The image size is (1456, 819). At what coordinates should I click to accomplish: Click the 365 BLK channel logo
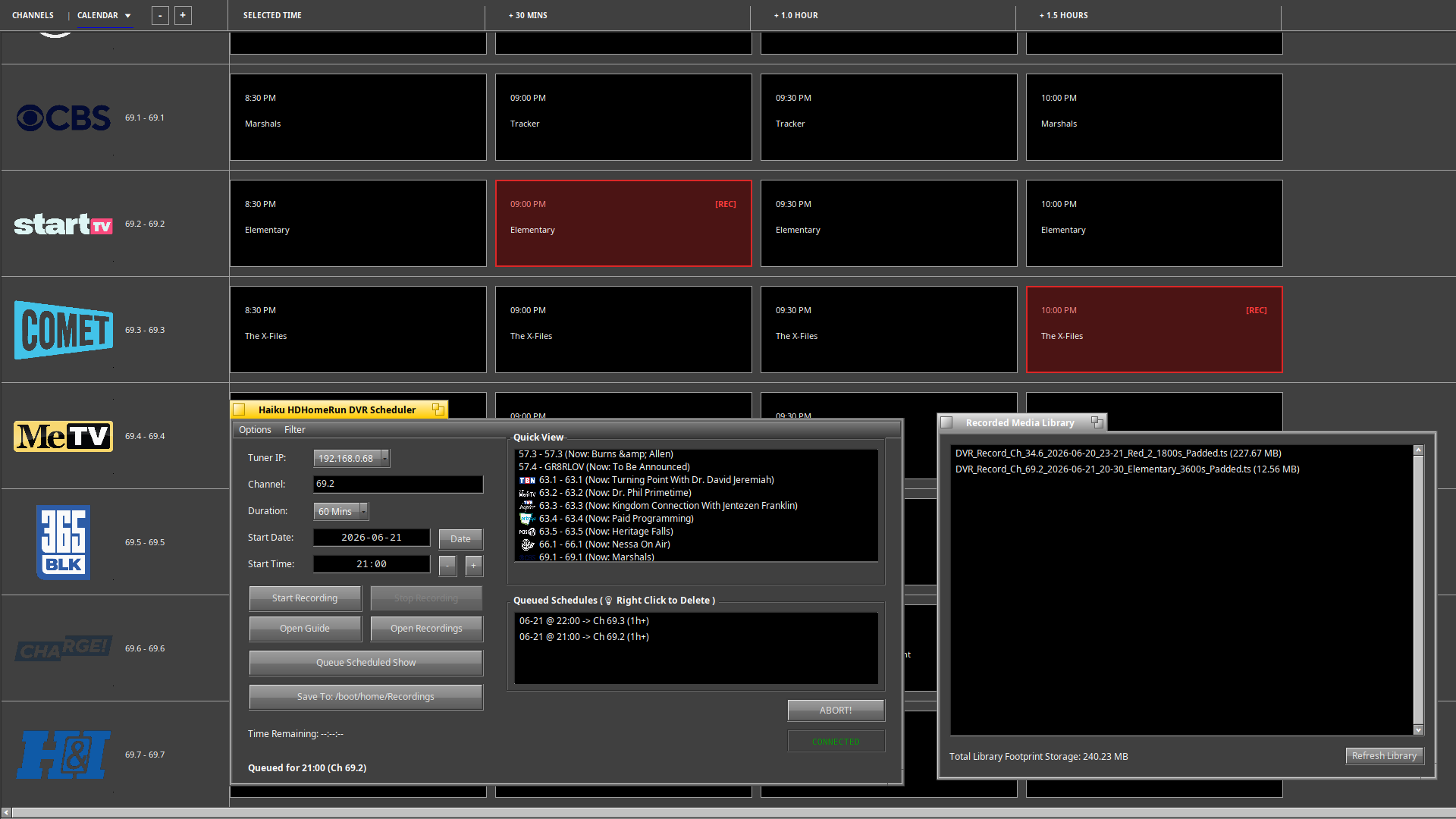click(x=64, y=542)
